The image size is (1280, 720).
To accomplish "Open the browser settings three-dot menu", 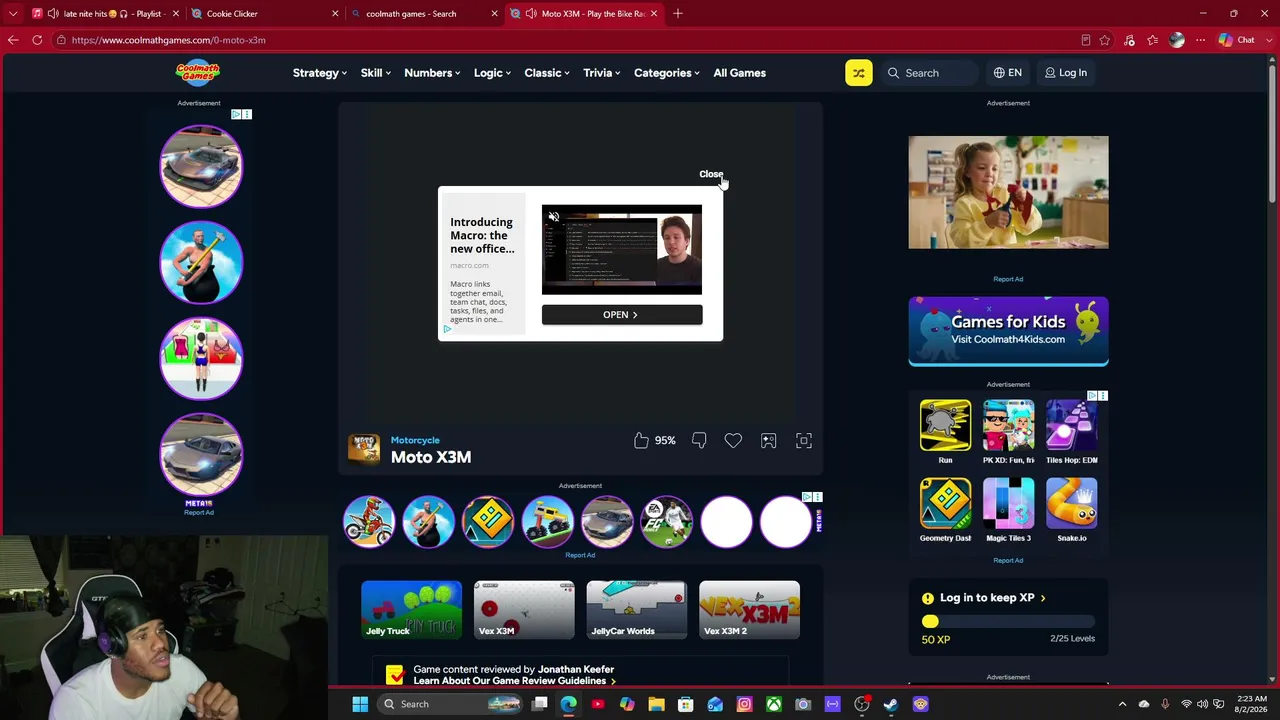I will (x=1201, y=40).
